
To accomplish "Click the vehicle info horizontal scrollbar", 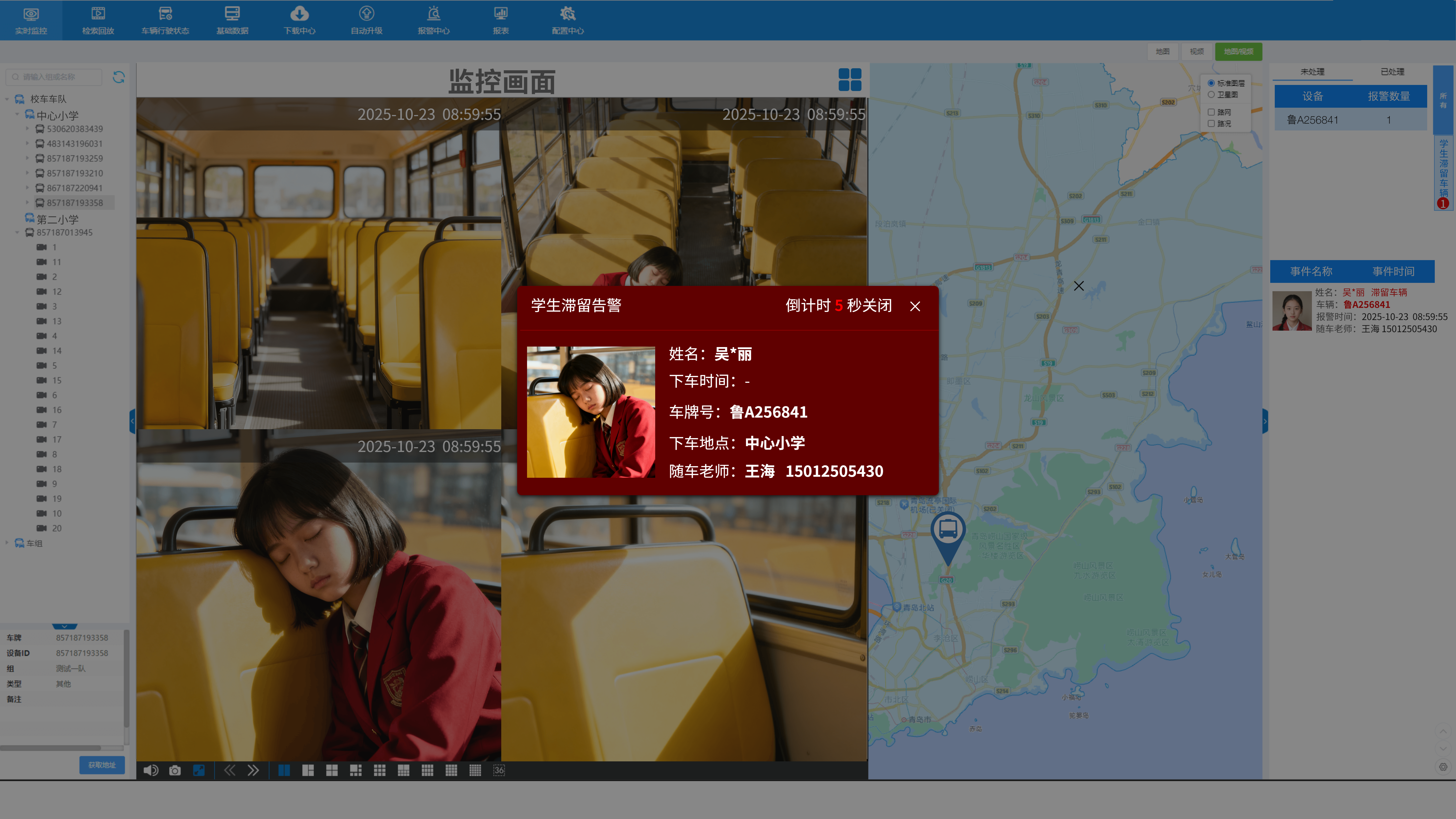I will pos(51,748).
